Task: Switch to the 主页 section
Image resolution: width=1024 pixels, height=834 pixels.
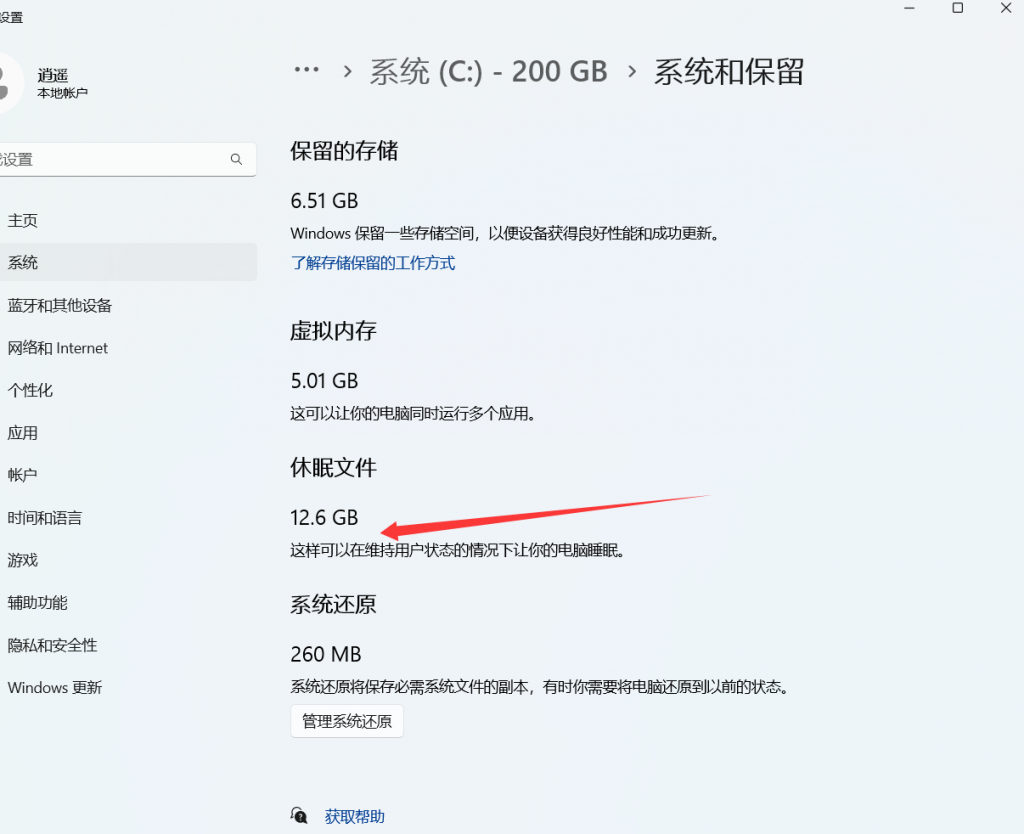Action: click(x=22, y=219)
